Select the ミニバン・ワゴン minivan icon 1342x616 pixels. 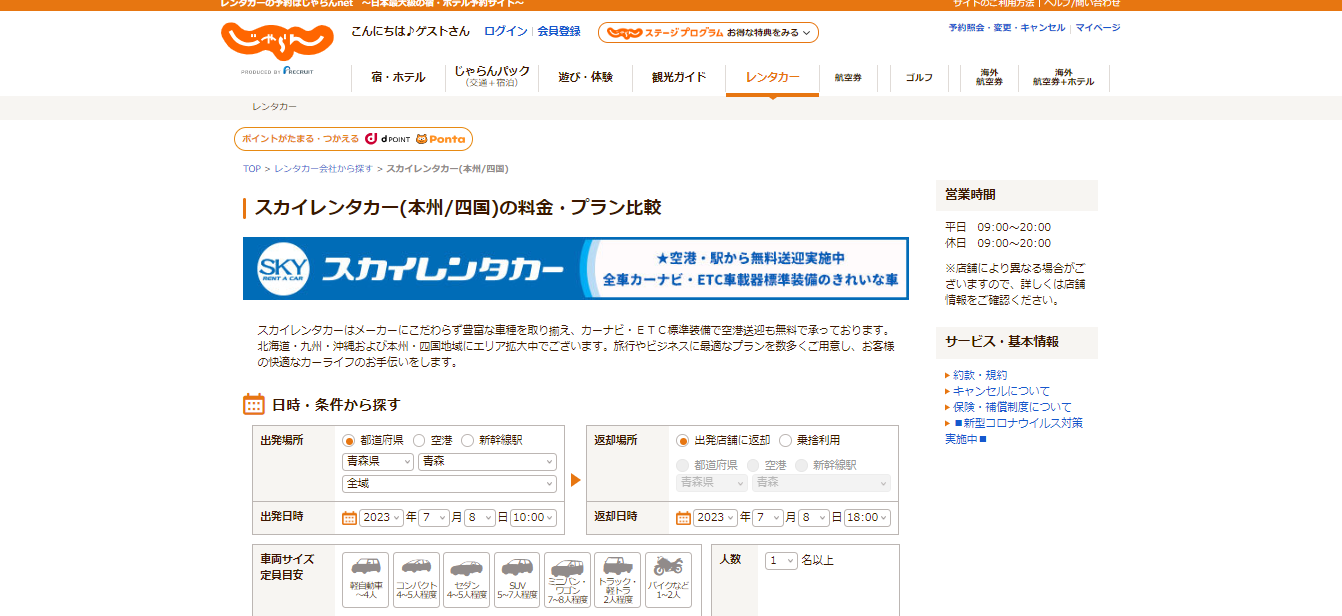coord(567,579)
